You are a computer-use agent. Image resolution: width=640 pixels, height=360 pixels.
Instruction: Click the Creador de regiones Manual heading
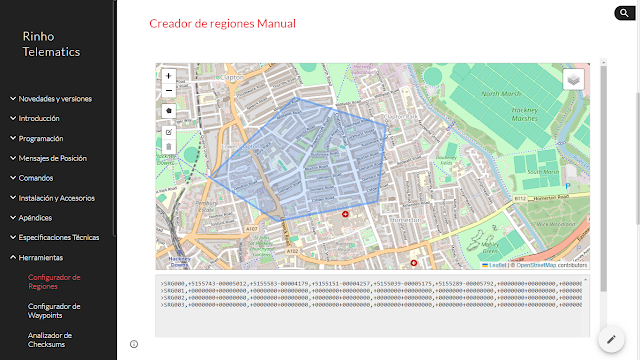pyautogui.click(x=222, y=24)
